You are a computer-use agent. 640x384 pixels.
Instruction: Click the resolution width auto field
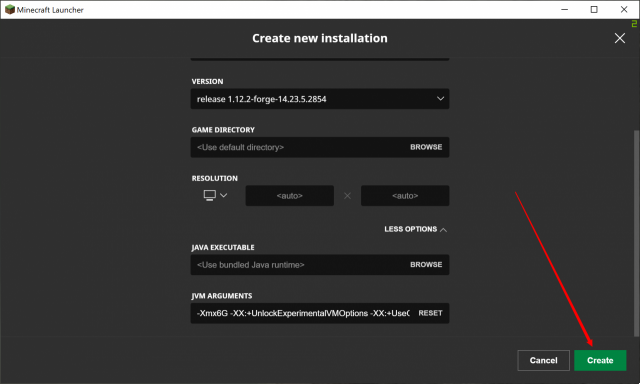289,196
